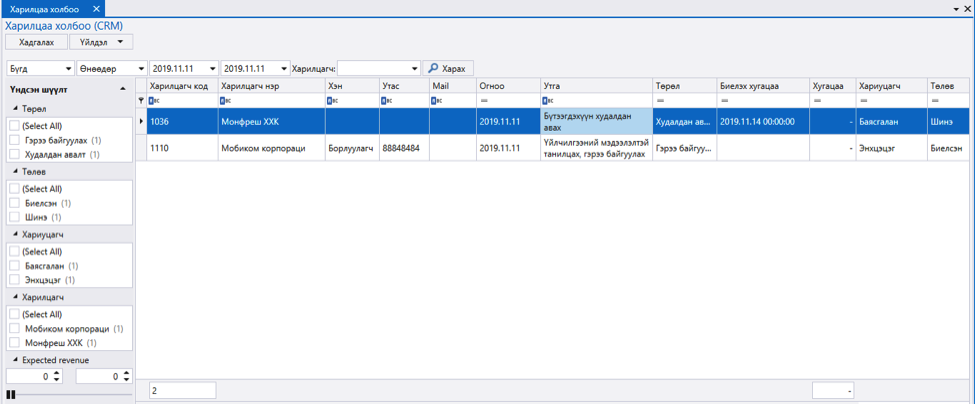Click the pause icon at panel bottom
The image size is (975, 405).
pos(10,394)
